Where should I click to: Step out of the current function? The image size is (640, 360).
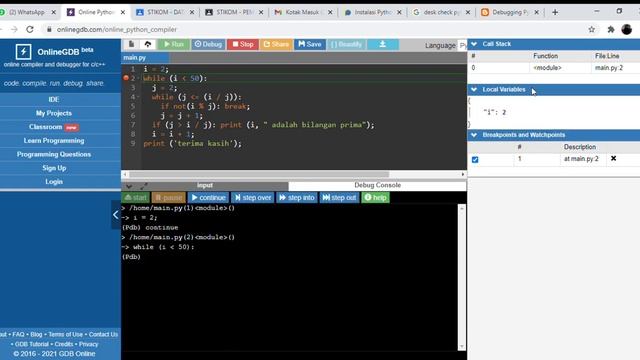coord(339,198)
